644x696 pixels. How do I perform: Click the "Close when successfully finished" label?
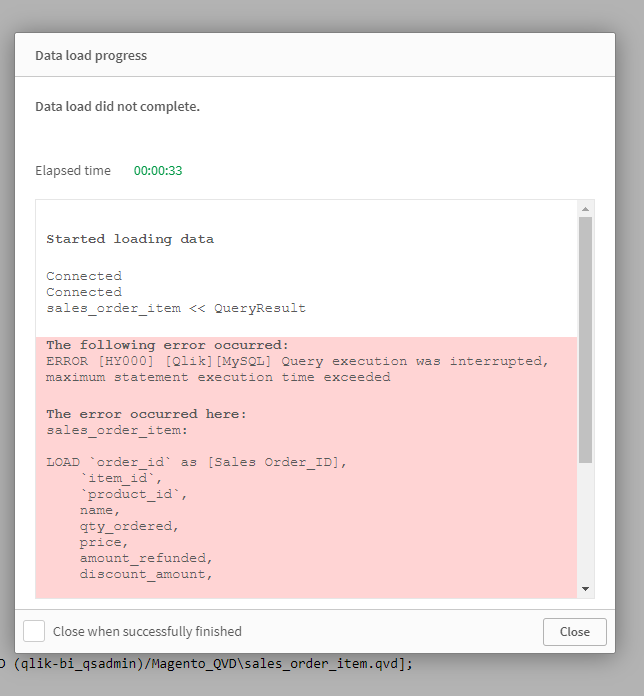(147, 631)
